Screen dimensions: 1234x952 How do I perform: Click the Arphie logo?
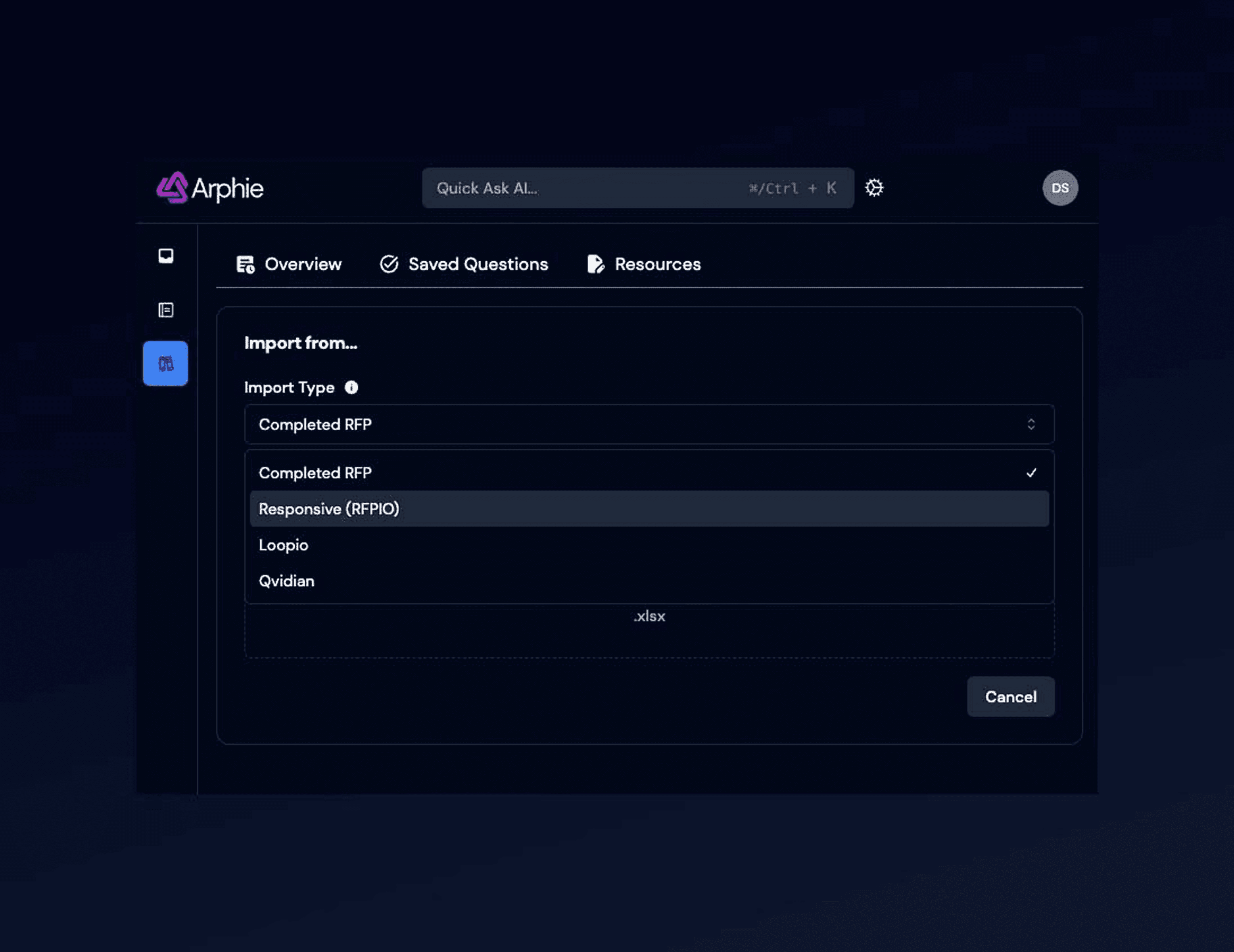click(x=209, y=188)
